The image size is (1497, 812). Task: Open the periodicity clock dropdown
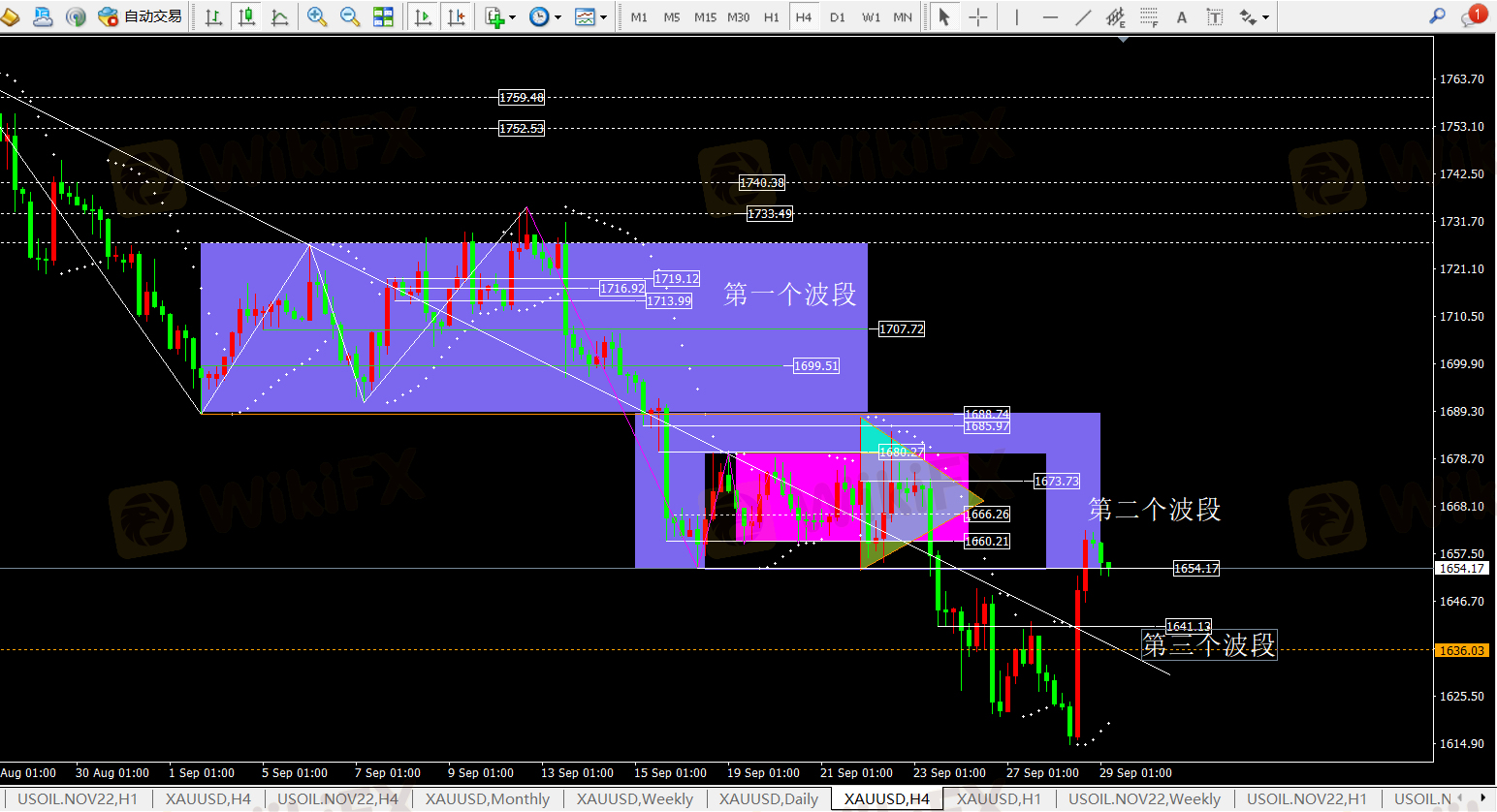pos(544,16)
